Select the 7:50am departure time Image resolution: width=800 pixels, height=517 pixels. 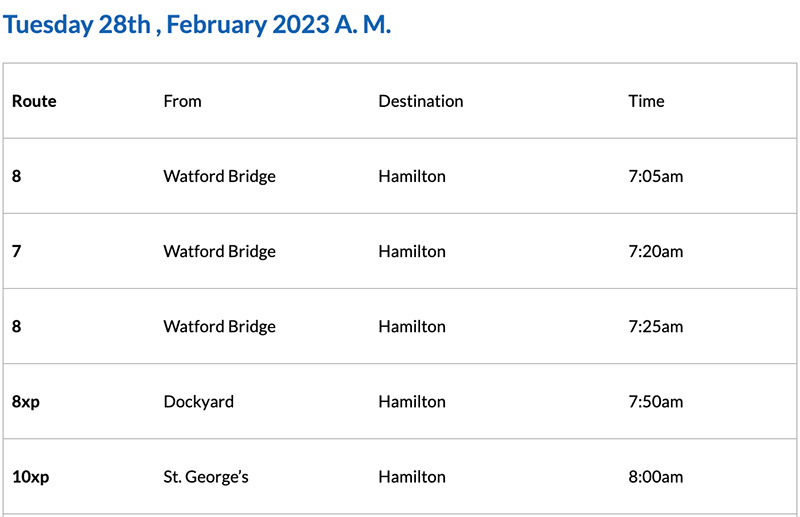pyautogui.click(x=655, y=401)
